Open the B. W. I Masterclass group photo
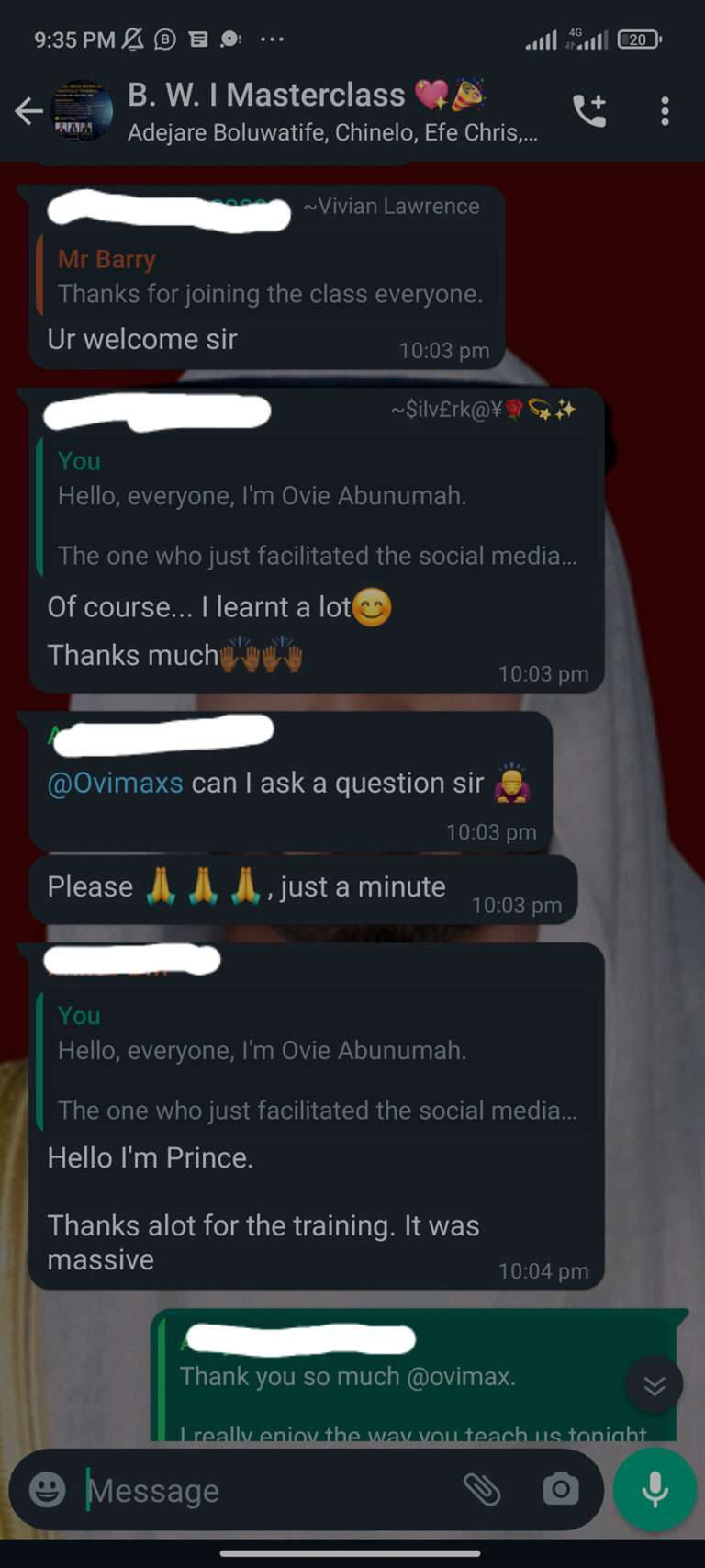This screenshot has height=1568, width=705. [x=83, y=111]
